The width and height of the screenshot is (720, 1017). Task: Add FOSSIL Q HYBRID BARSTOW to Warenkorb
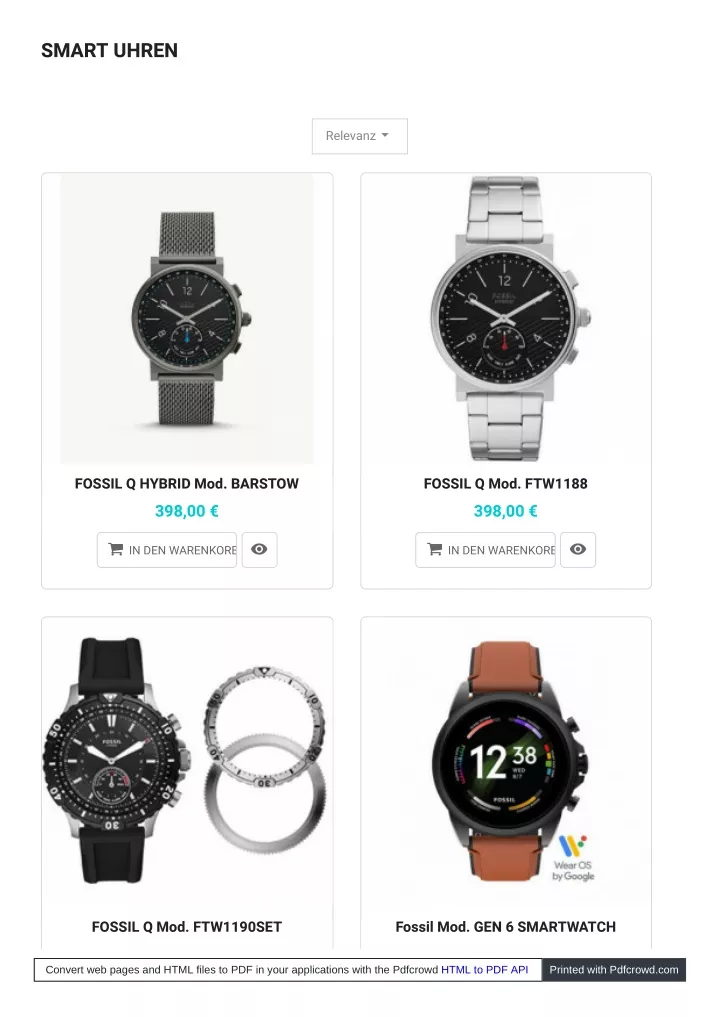[x=167, y=550]
